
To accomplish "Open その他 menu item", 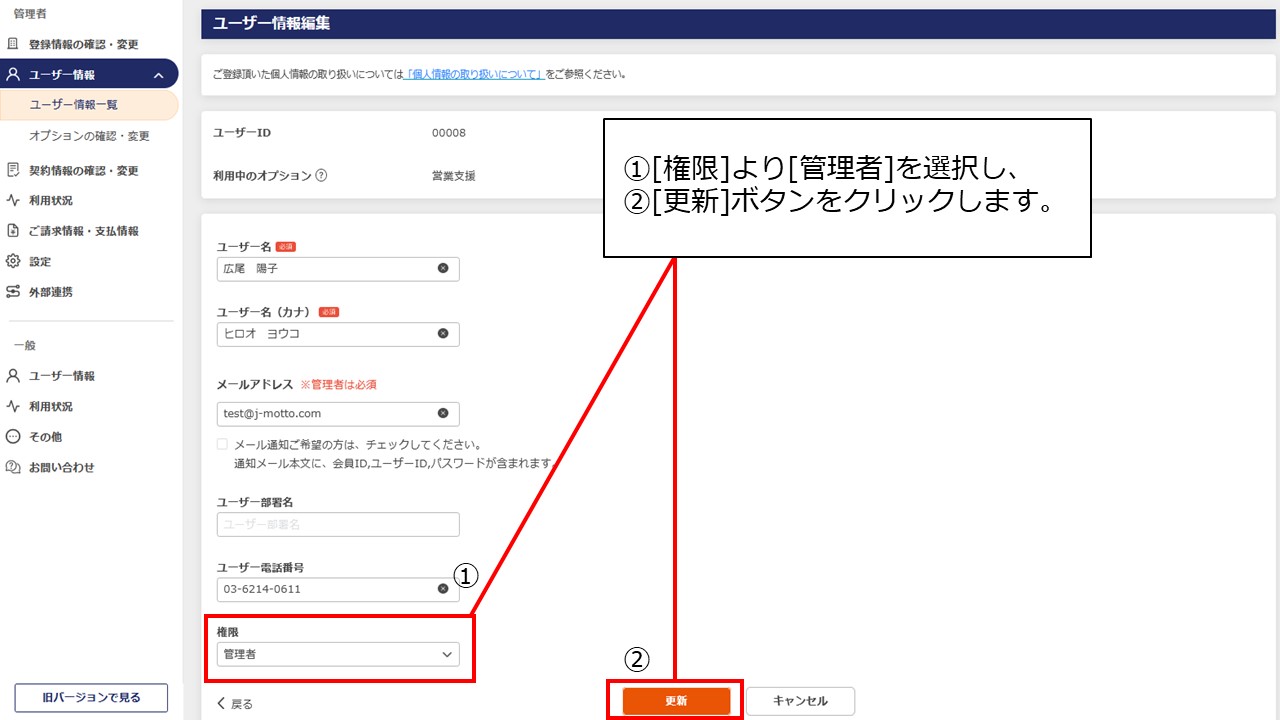I will tap(45, 437).
